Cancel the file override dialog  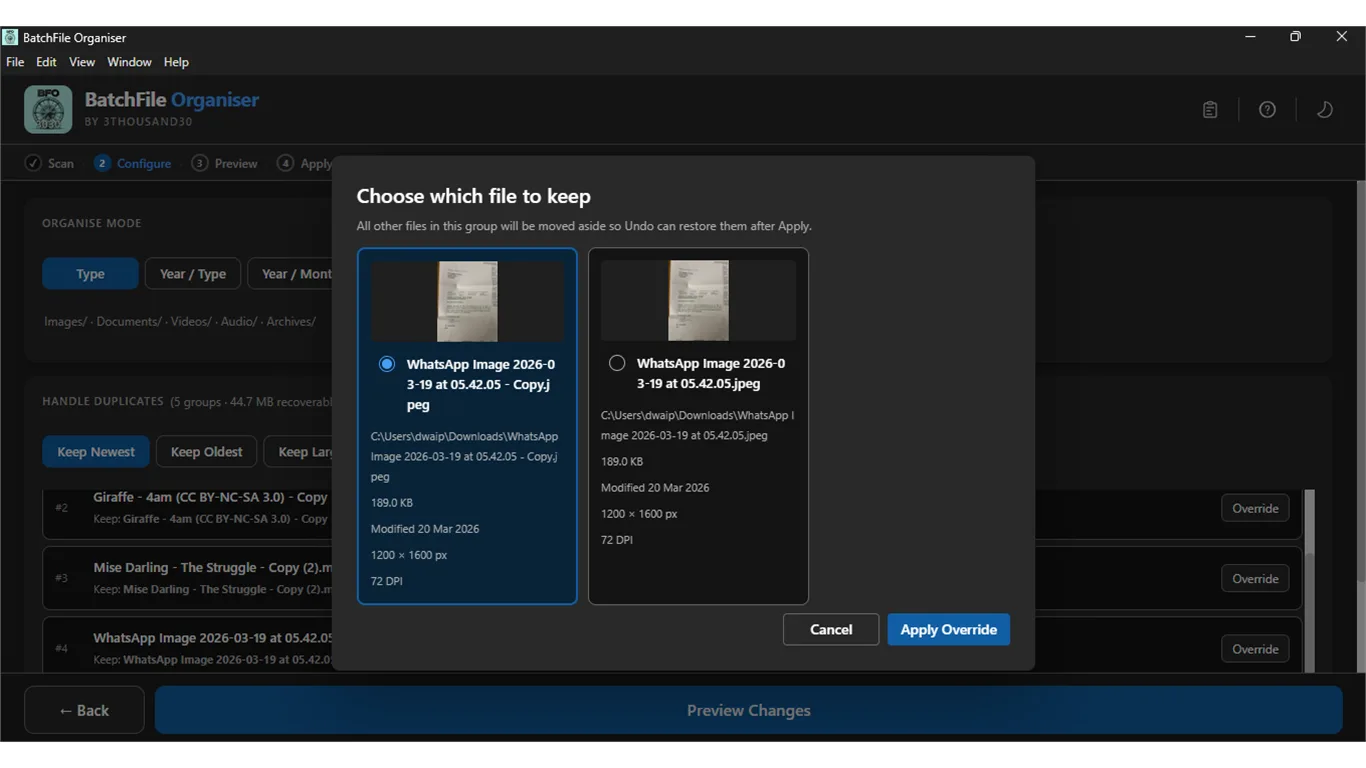[831, 629]
